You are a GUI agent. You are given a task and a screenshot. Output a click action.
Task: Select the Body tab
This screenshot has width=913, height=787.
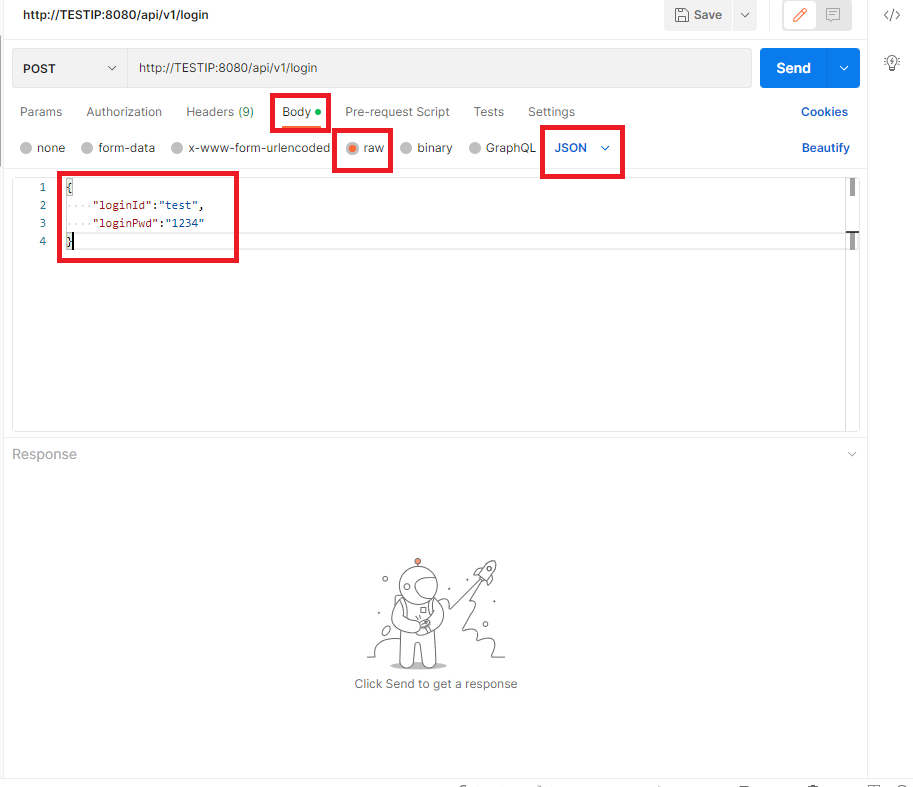point(301,112)
